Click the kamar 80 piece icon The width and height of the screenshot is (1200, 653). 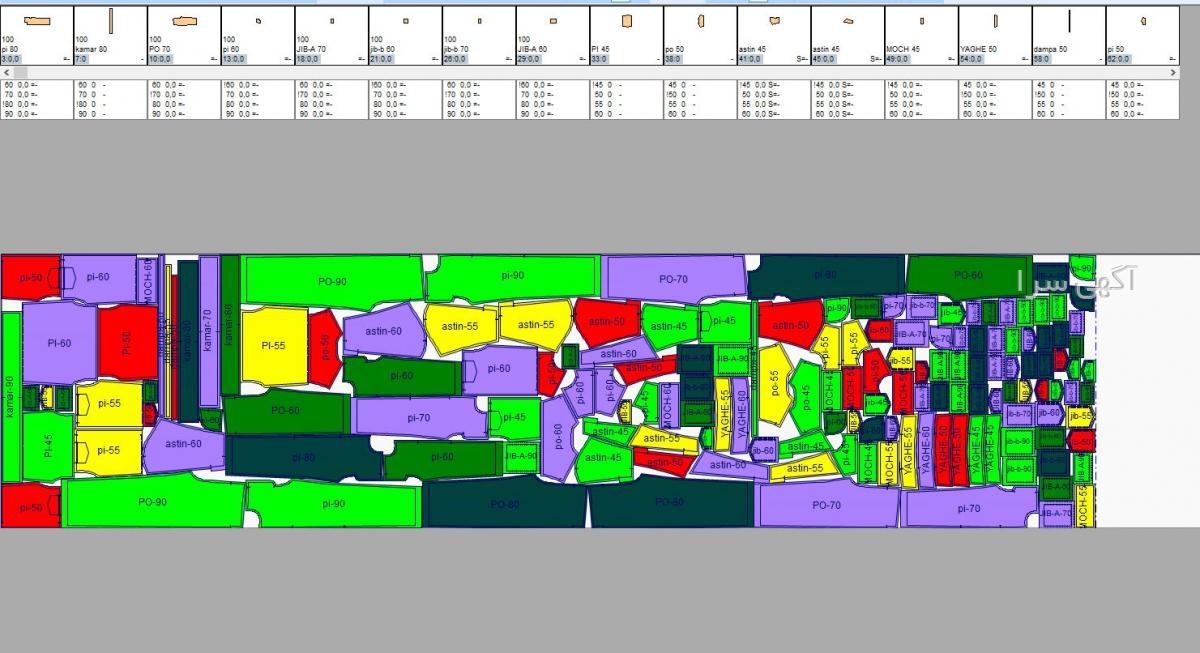pyautogui.click(x=110, y=21)
